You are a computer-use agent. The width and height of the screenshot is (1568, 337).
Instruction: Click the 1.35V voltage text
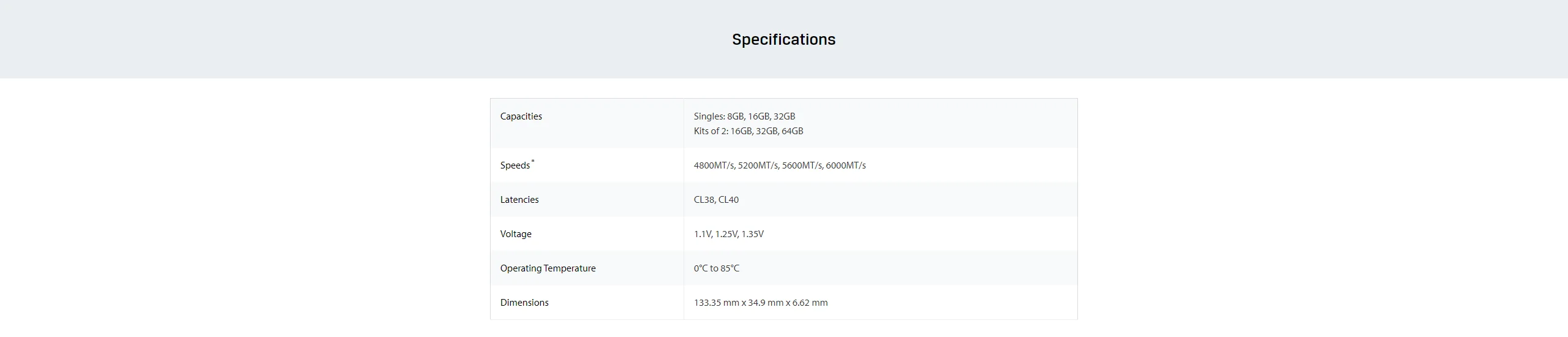pos(753,234)
